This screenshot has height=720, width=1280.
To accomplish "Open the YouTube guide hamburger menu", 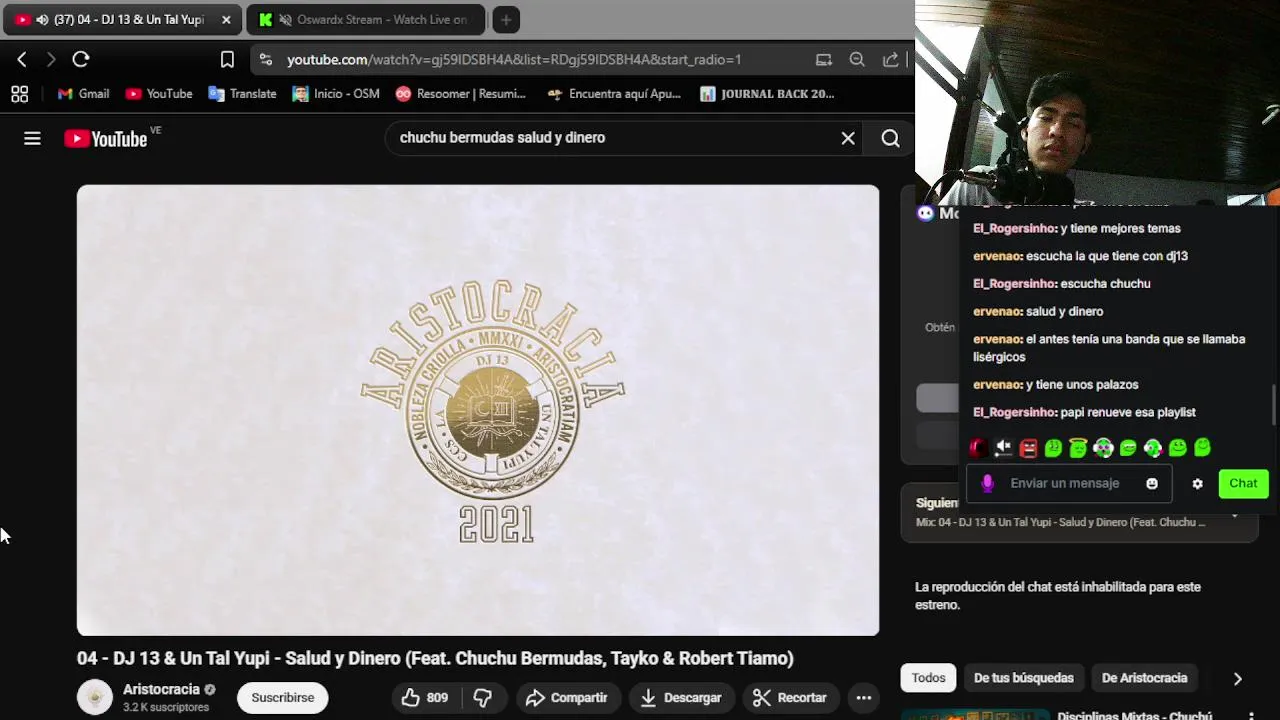I will [32, 139].
